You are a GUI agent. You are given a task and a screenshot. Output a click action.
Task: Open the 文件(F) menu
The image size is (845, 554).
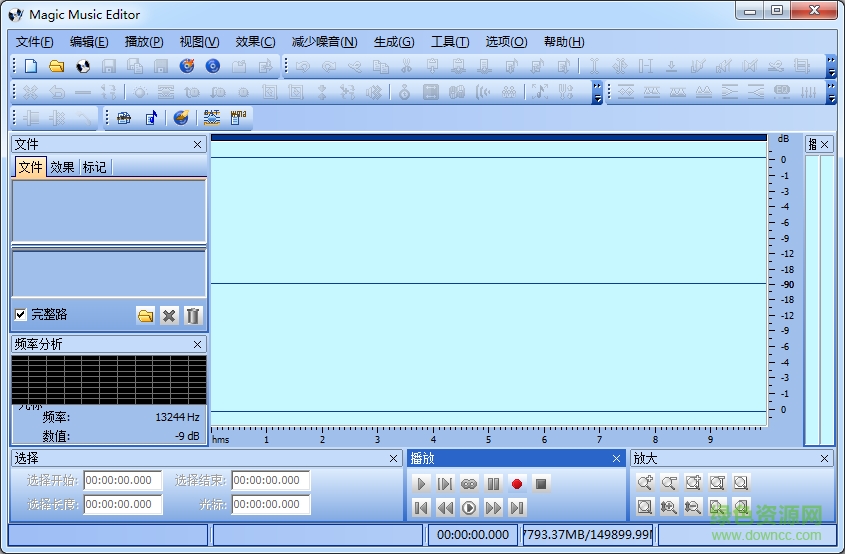[35, 42]
